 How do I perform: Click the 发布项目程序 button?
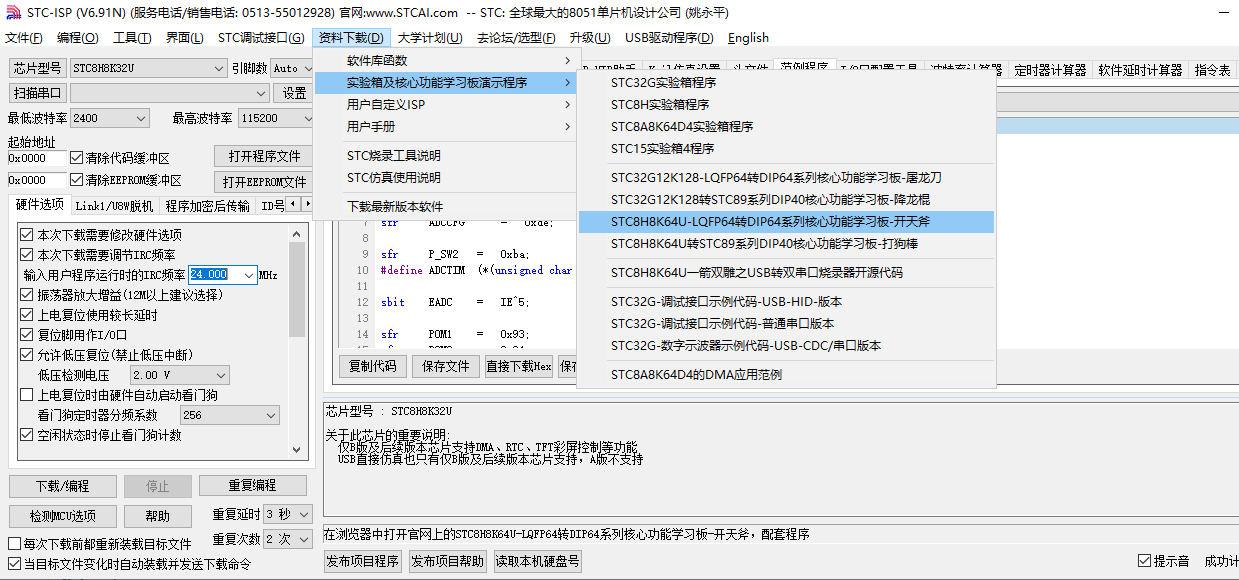pyautogui.click(x=363, y=561)
